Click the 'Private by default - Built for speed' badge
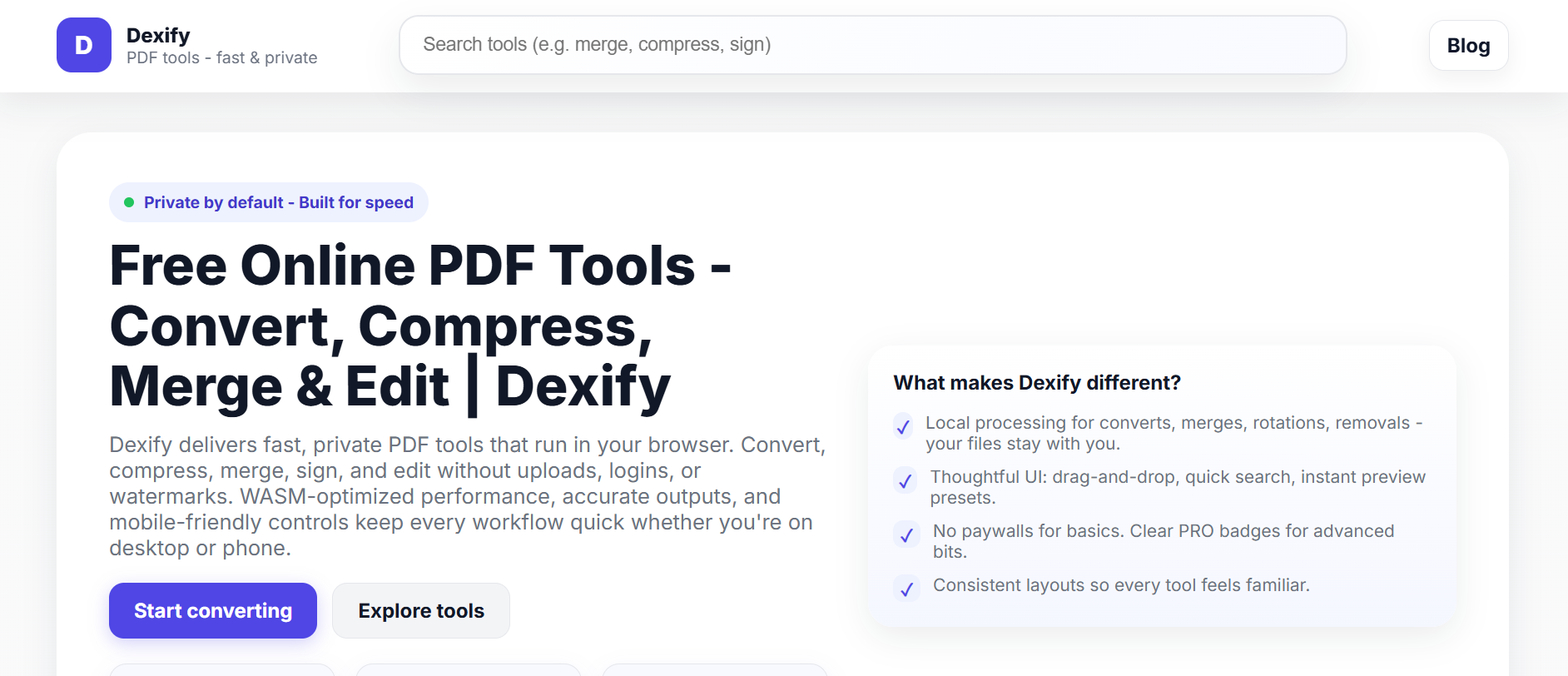Screen dimensions: 1568x676 point(269,202)
